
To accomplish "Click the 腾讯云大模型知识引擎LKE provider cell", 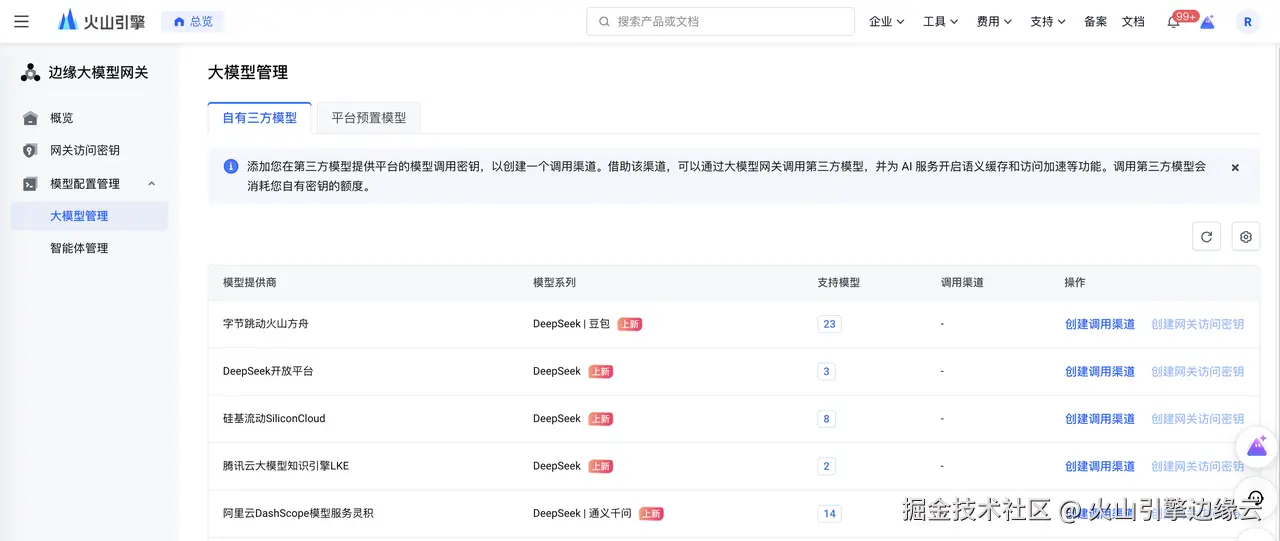I will click(x=286, y=466).
